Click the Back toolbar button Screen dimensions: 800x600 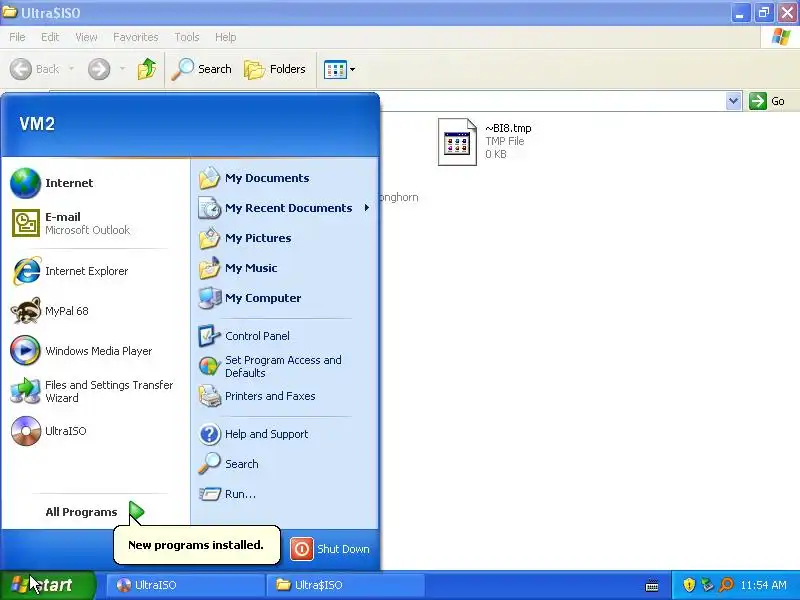click(35, 69)
